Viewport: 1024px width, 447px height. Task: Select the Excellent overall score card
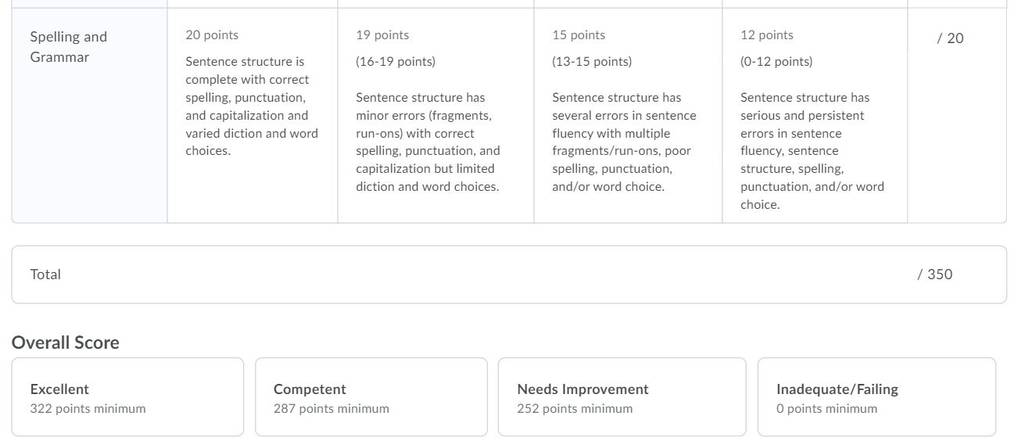(127, 397)
